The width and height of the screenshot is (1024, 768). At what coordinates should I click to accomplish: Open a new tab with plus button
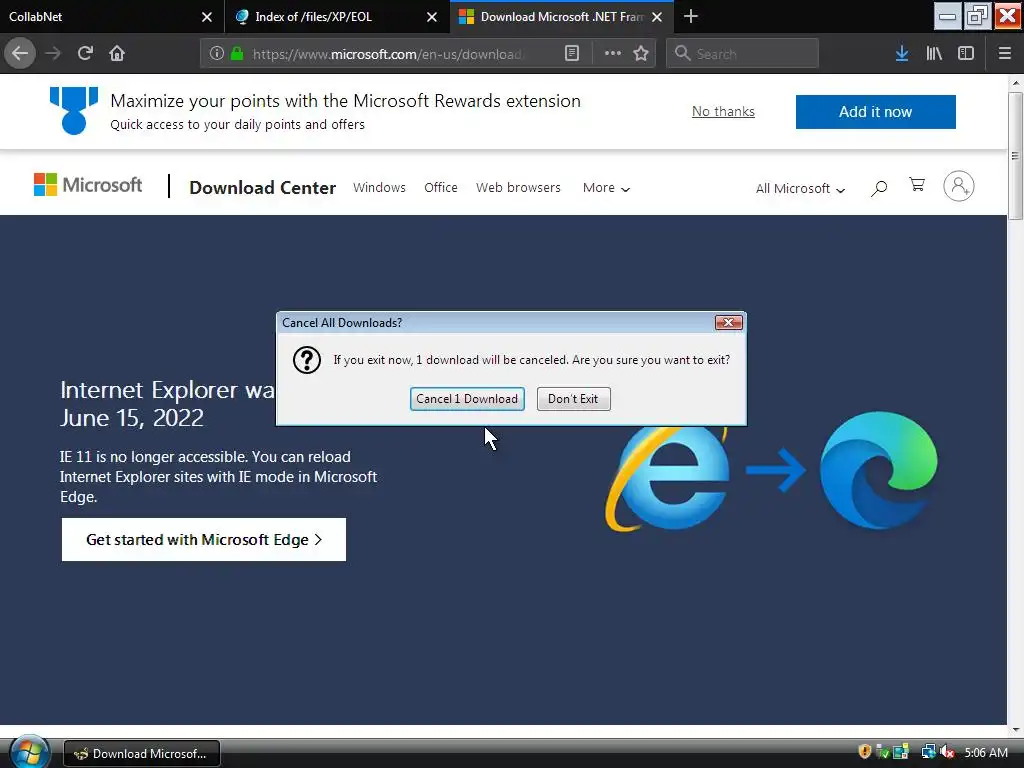point(691,16)
